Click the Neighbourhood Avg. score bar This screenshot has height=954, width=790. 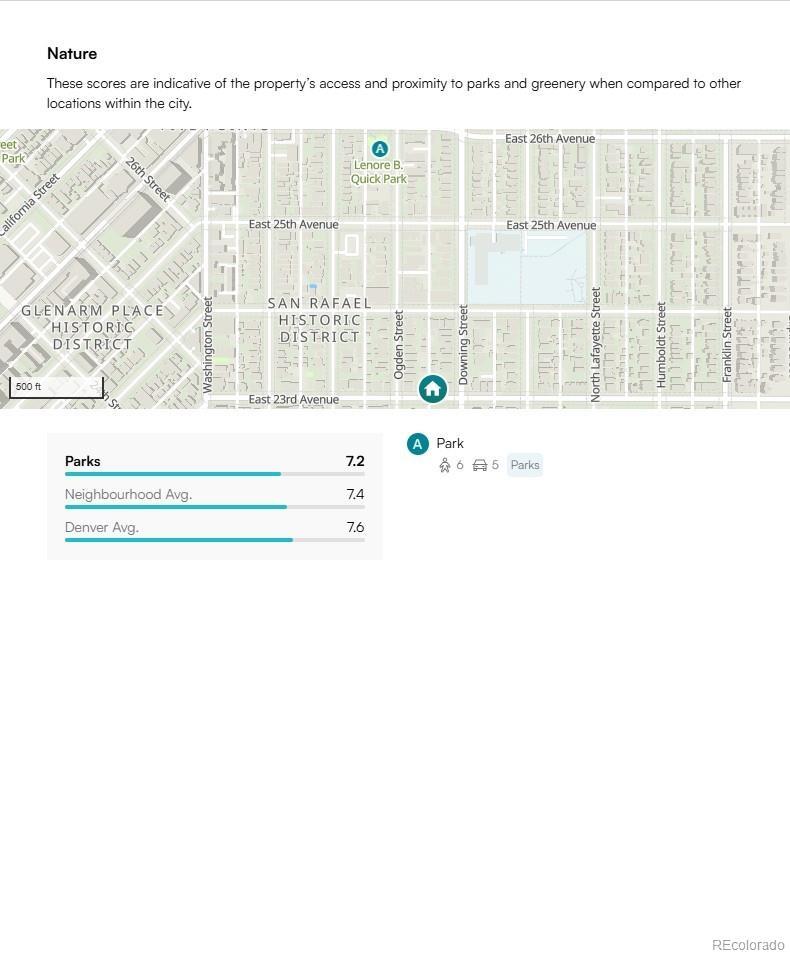point(214,507)
